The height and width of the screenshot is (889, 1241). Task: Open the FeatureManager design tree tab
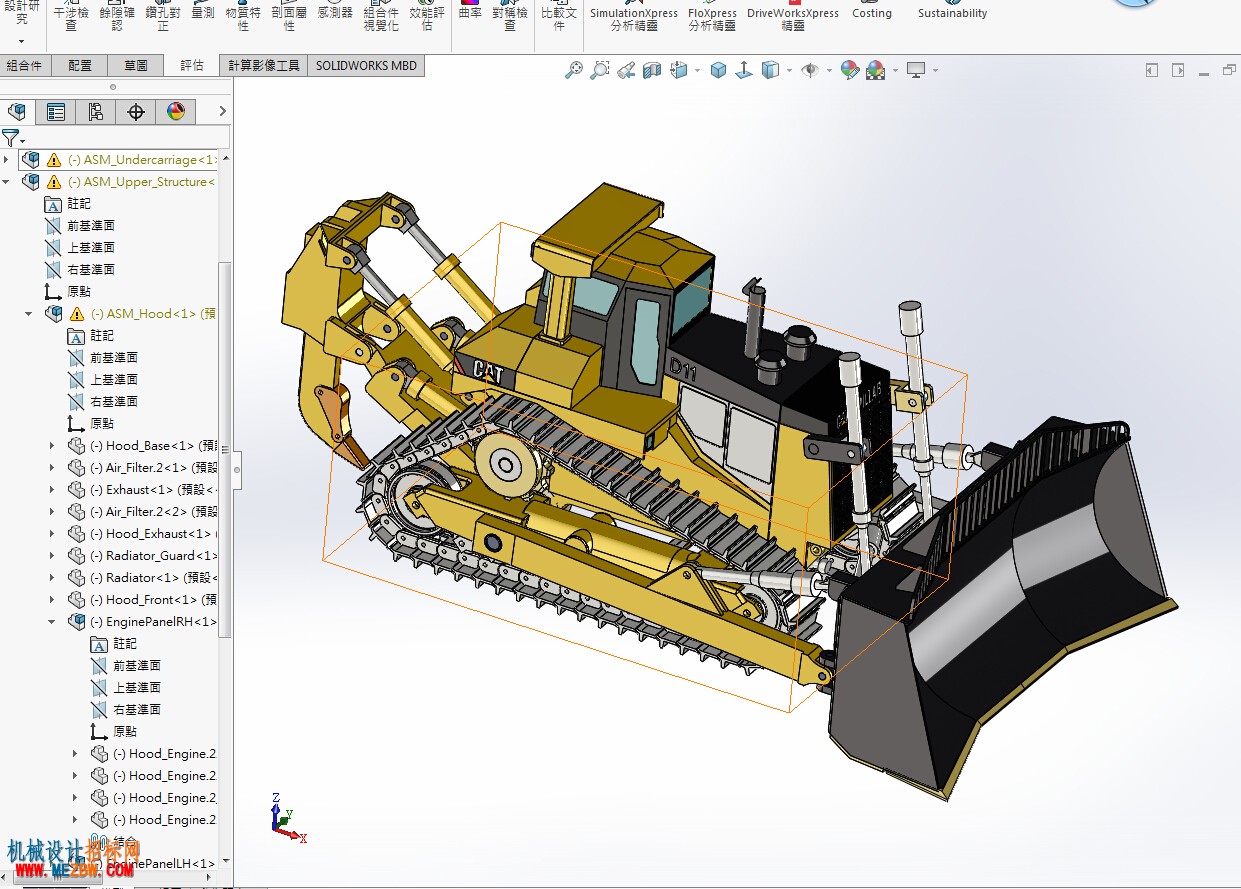17,112
